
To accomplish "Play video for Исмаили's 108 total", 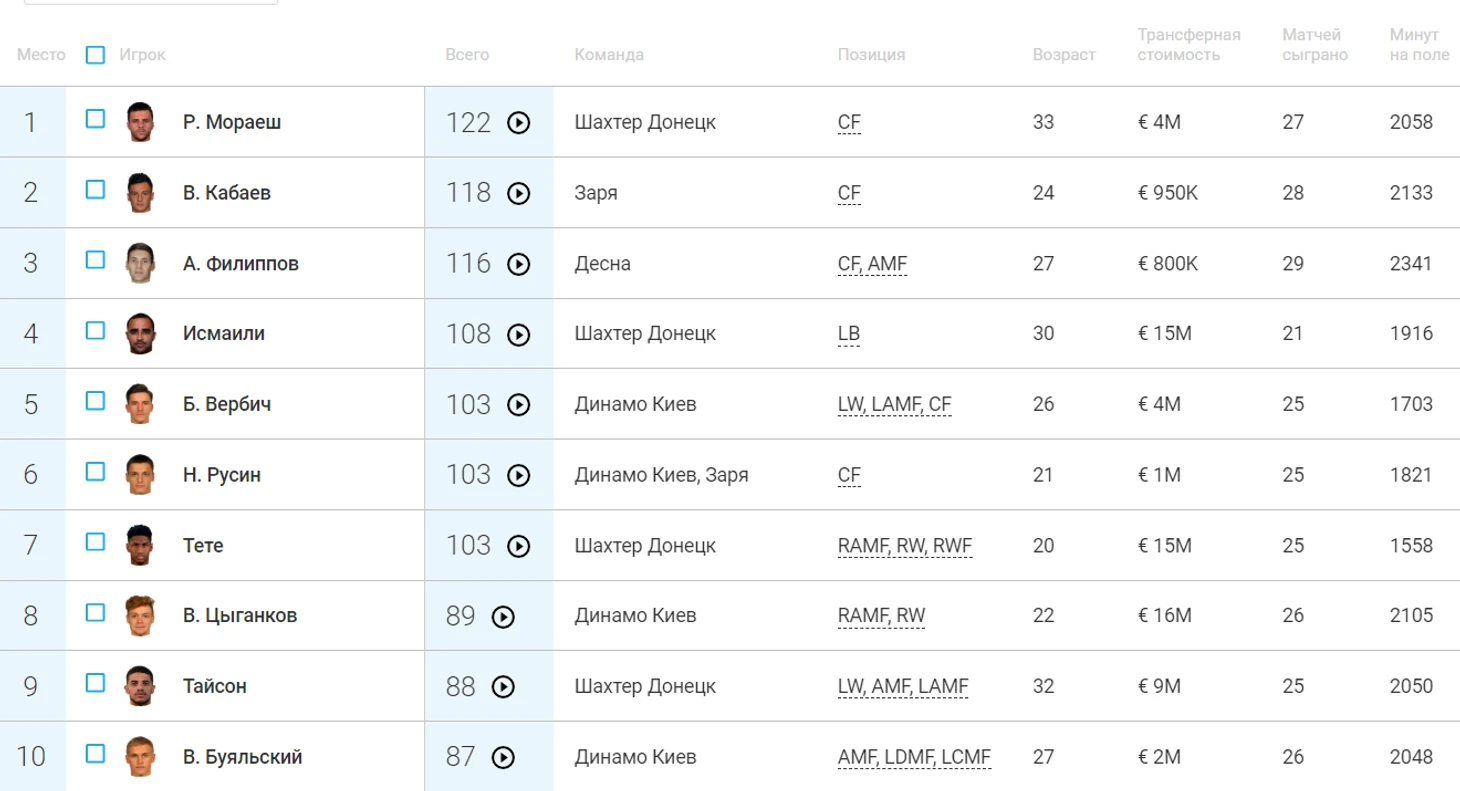I will click(518, 334).
